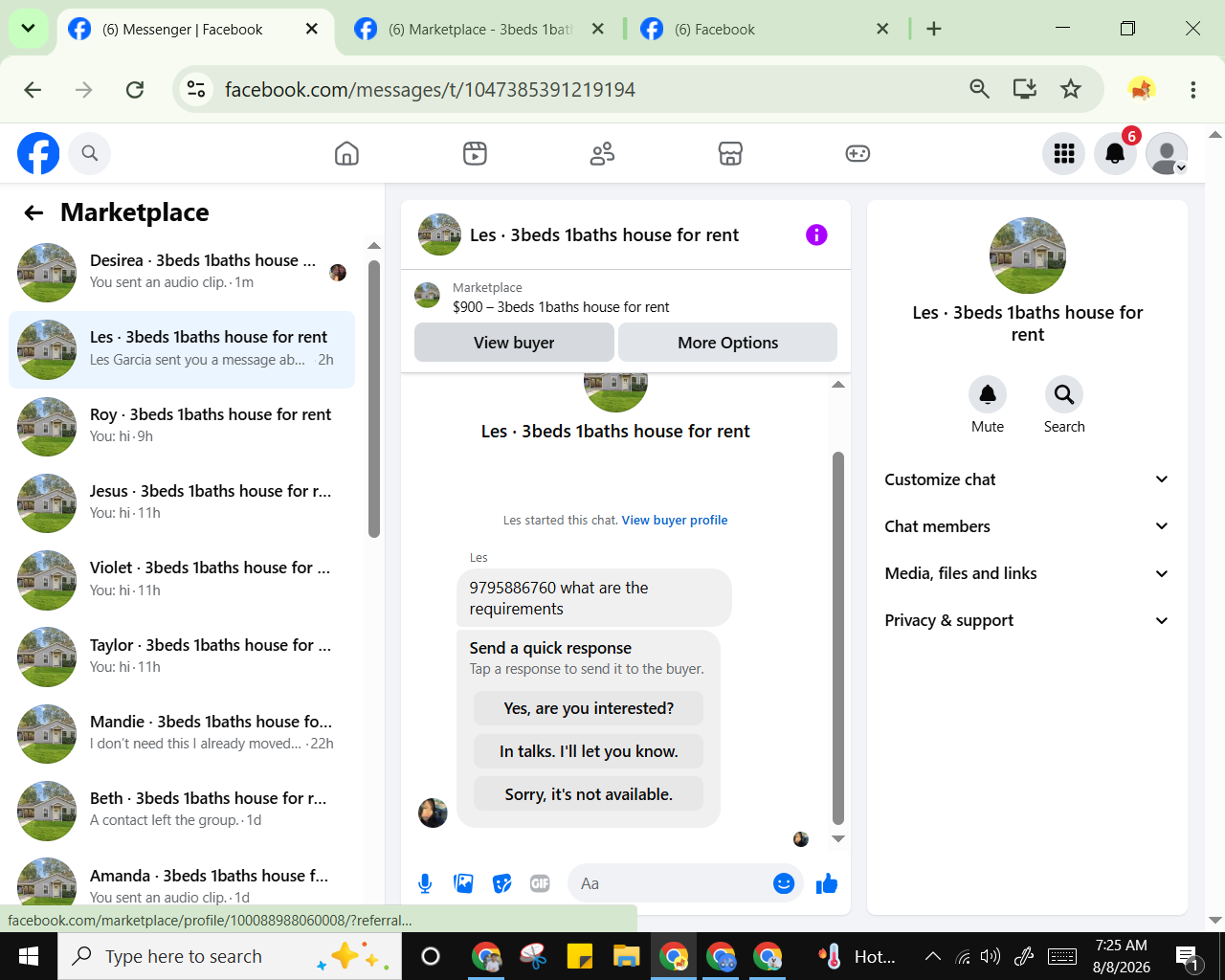This screenshot has width=1225, height=980.
Task: Open the Roy conversation
Action: [182, 426]
